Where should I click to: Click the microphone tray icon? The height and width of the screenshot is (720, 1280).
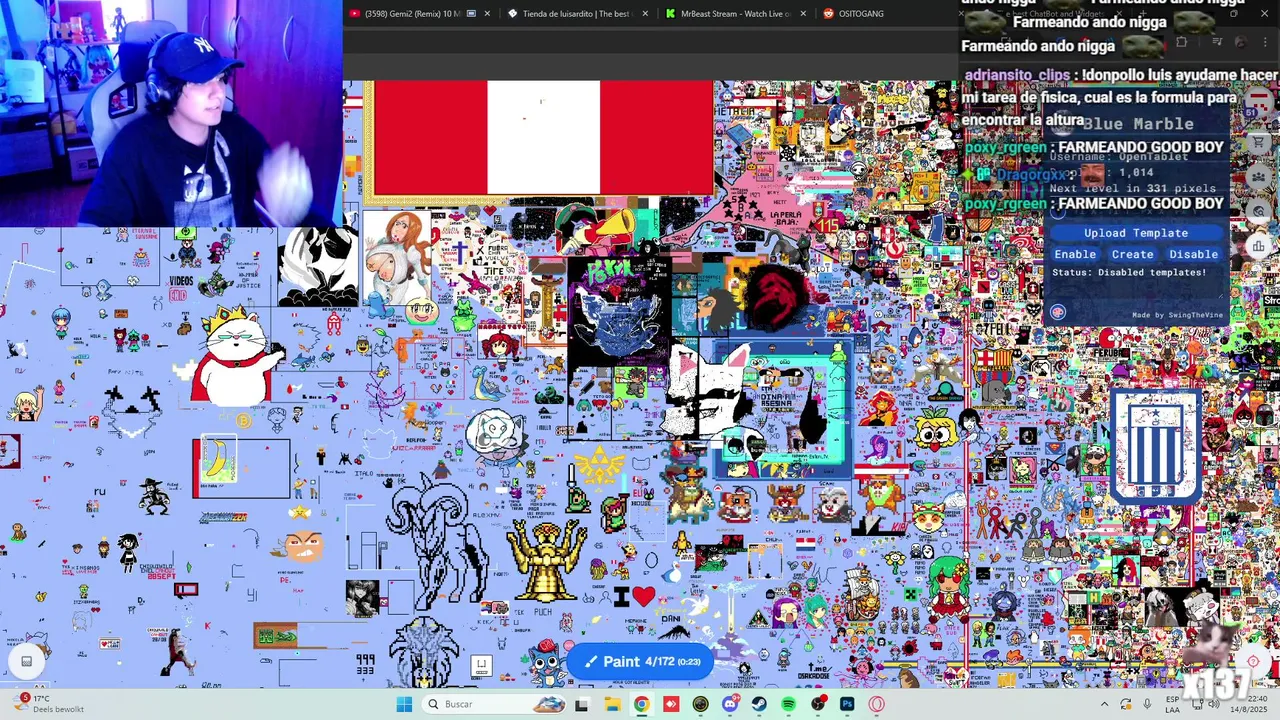pos(1147,704)
